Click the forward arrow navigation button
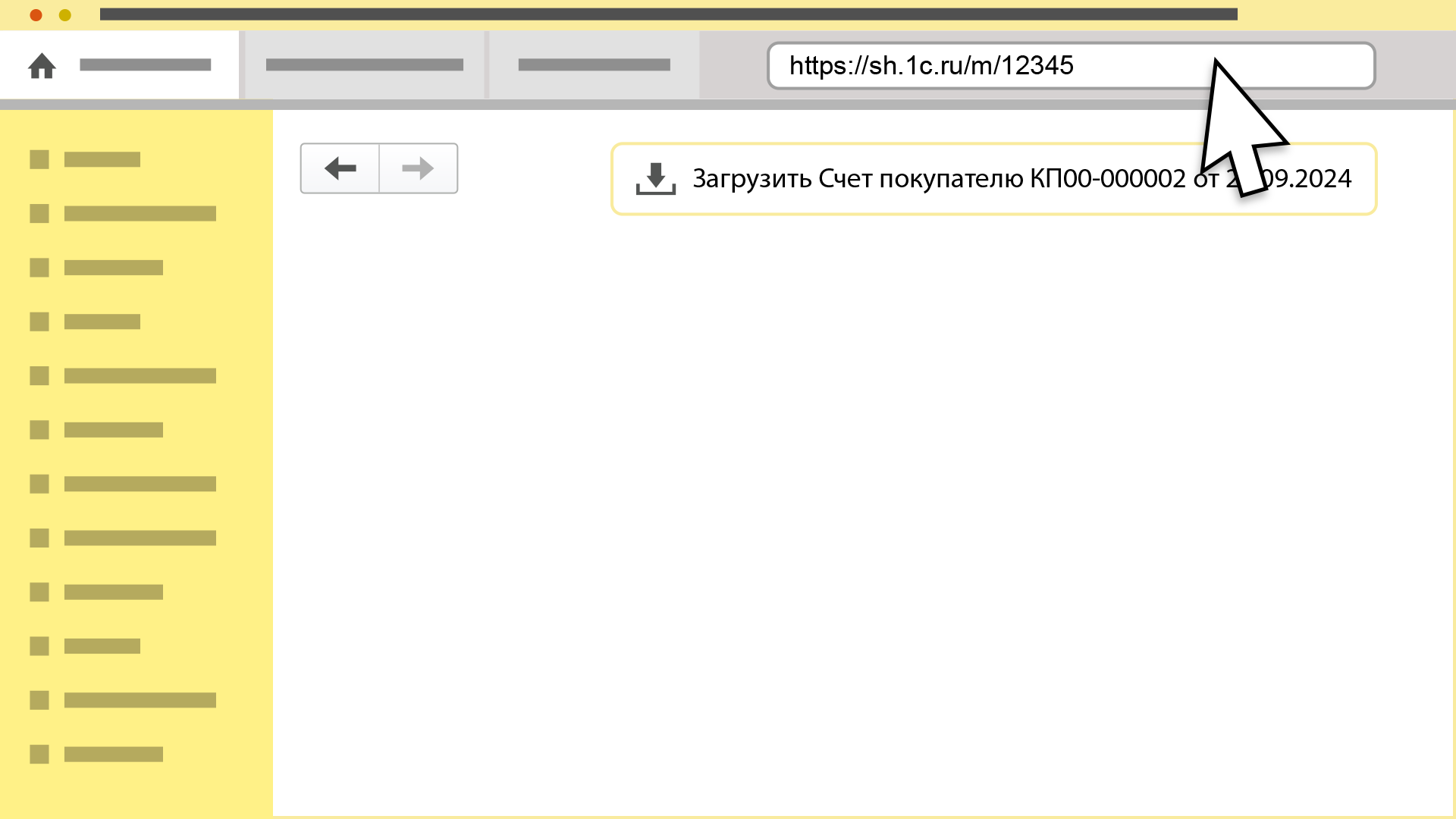This screenshot has width=1456, height=819. coord(418,168)
